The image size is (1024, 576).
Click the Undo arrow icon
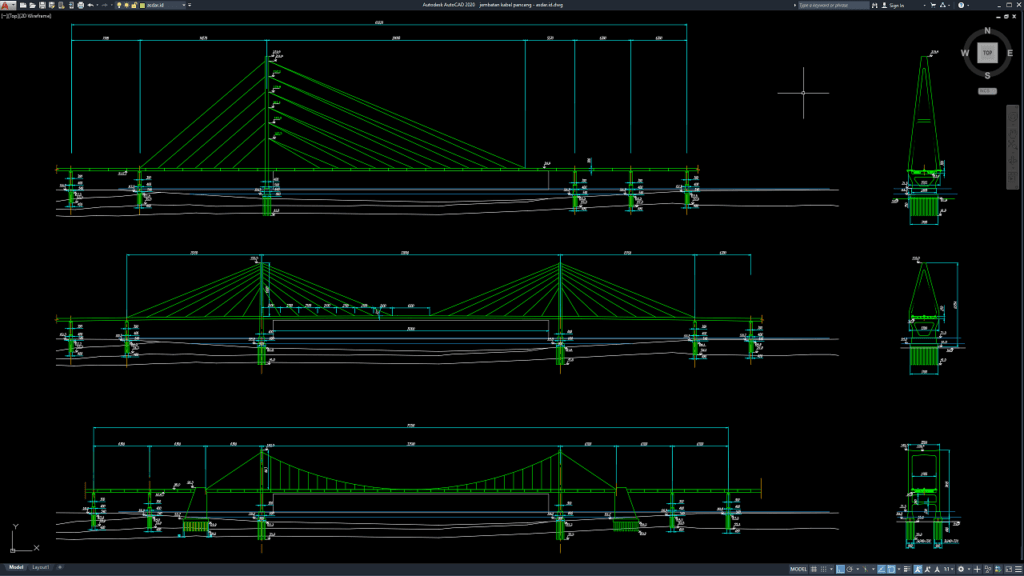pyautogui.click(x=90, y=6)
